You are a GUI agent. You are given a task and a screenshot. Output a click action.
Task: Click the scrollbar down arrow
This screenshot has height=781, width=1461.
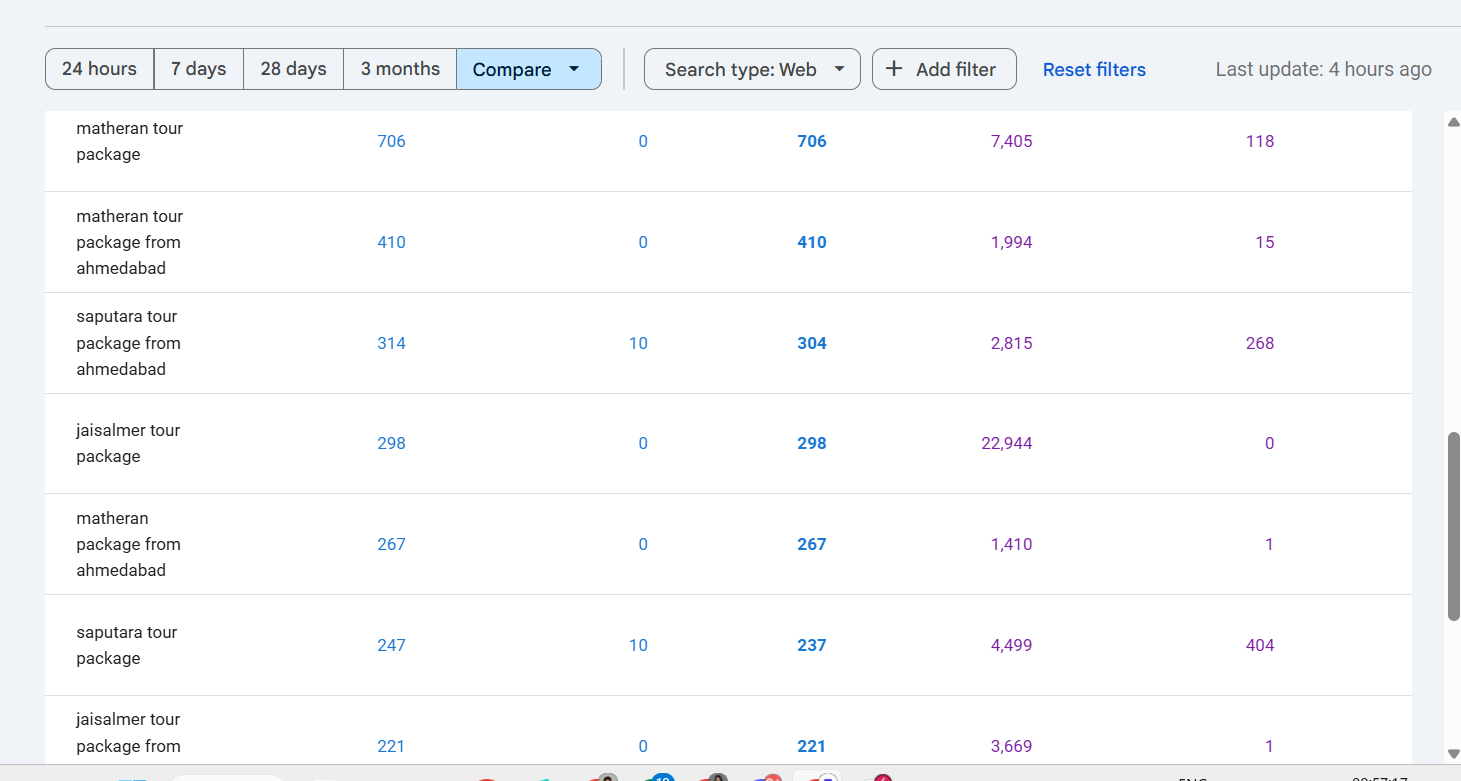tap(1453, 753)
